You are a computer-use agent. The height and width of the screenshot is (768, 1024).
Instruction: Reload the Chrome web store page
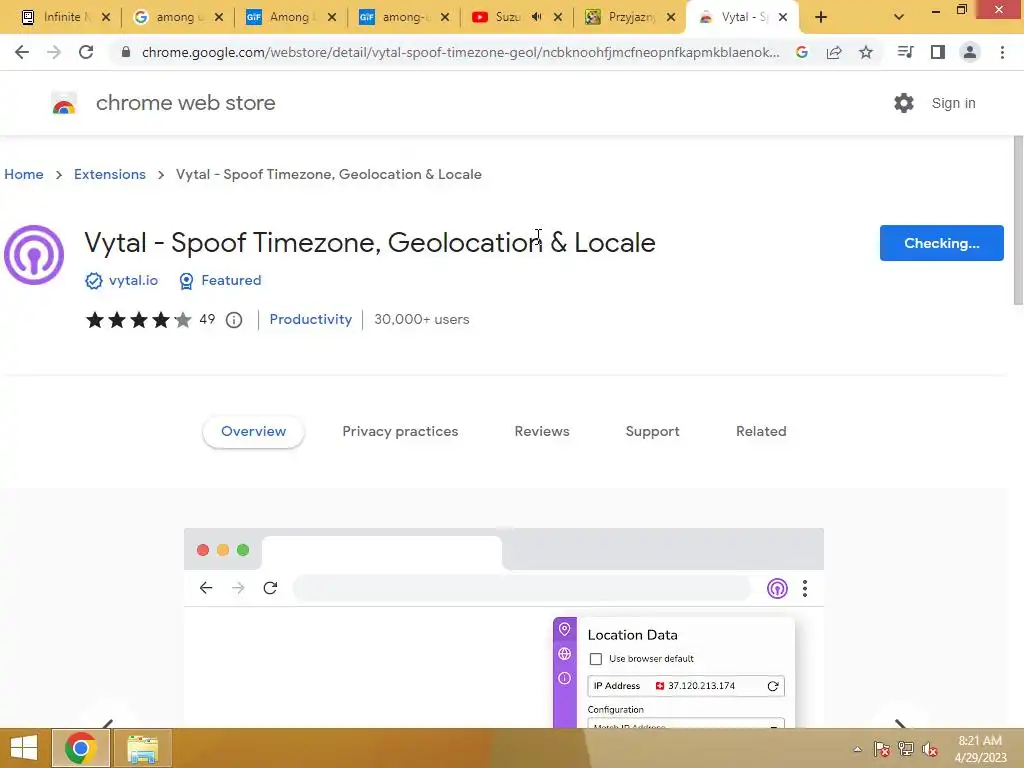click(86, 52)
